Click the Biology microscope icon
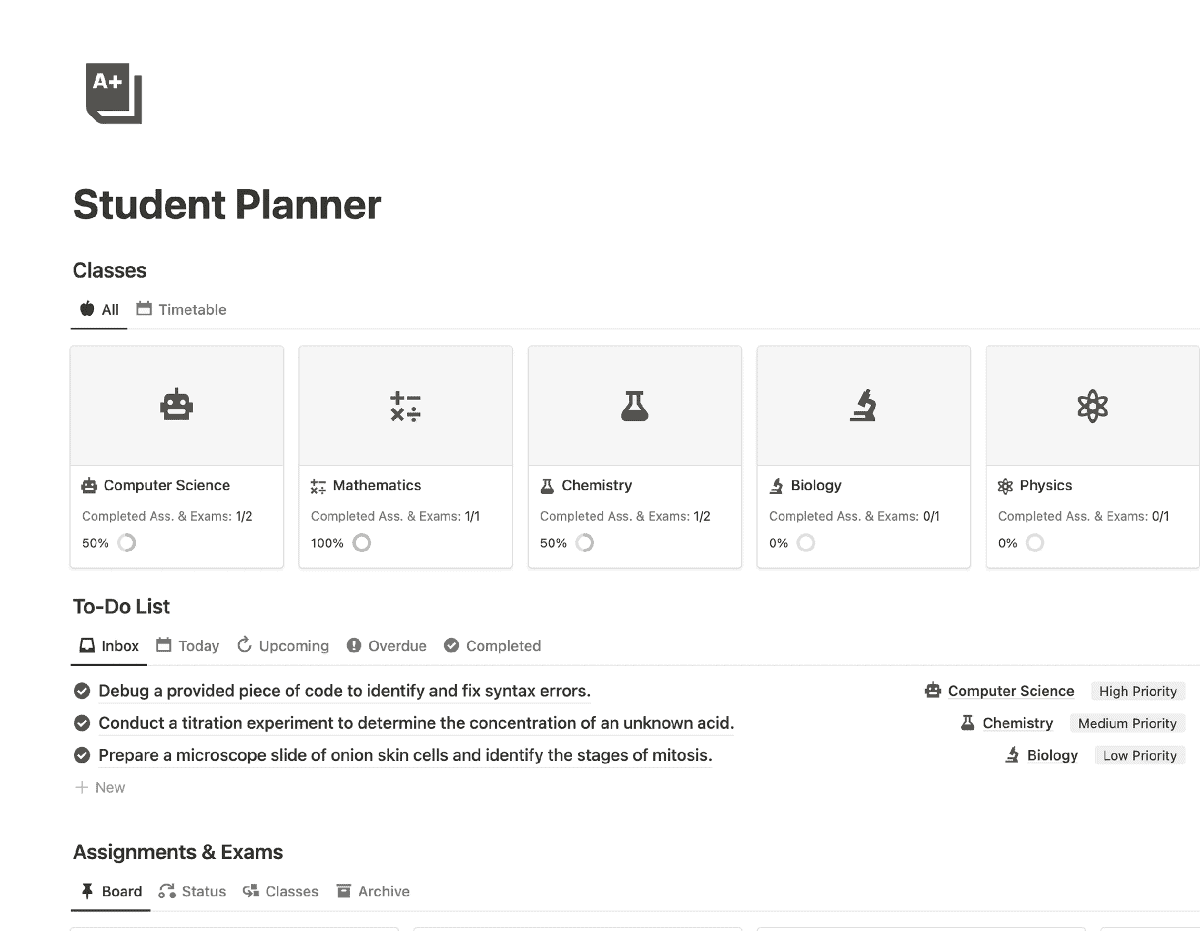Viewport: 1200px width, 931px height. pyautogui.click(x=863, y=404)
